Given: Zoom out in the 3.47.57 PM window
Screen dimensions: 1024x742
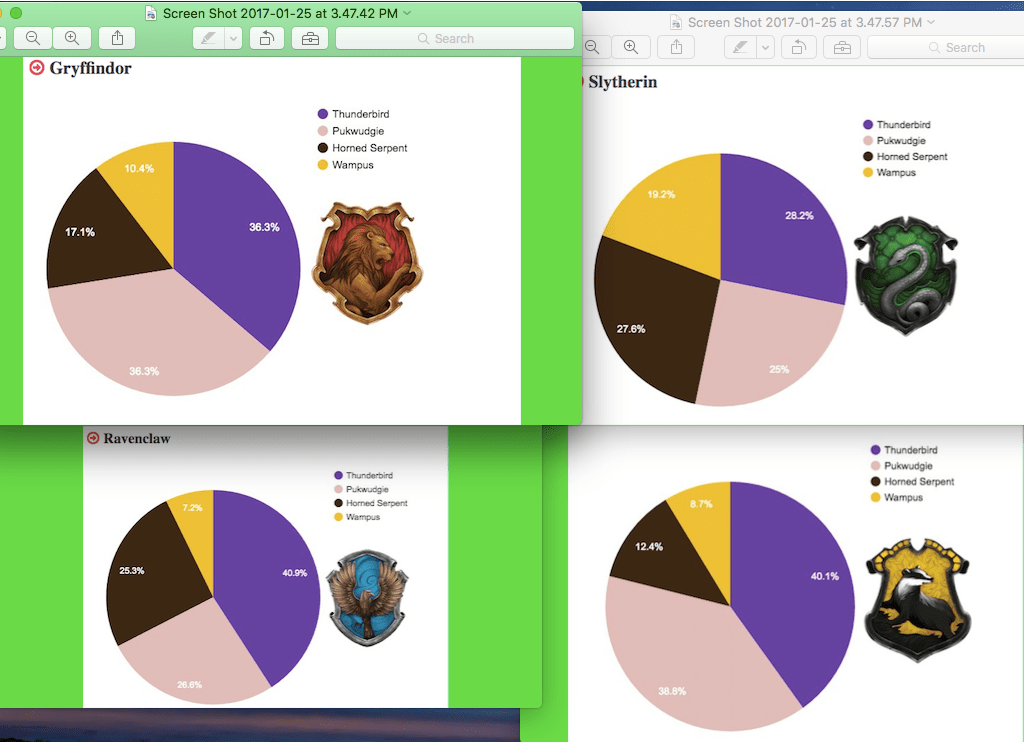Looking at the screenshot, I should 592,47.
